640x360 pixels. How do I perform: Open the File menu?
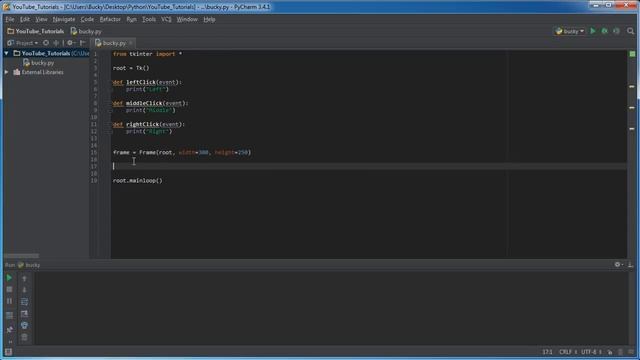click(x=10, y=19)
